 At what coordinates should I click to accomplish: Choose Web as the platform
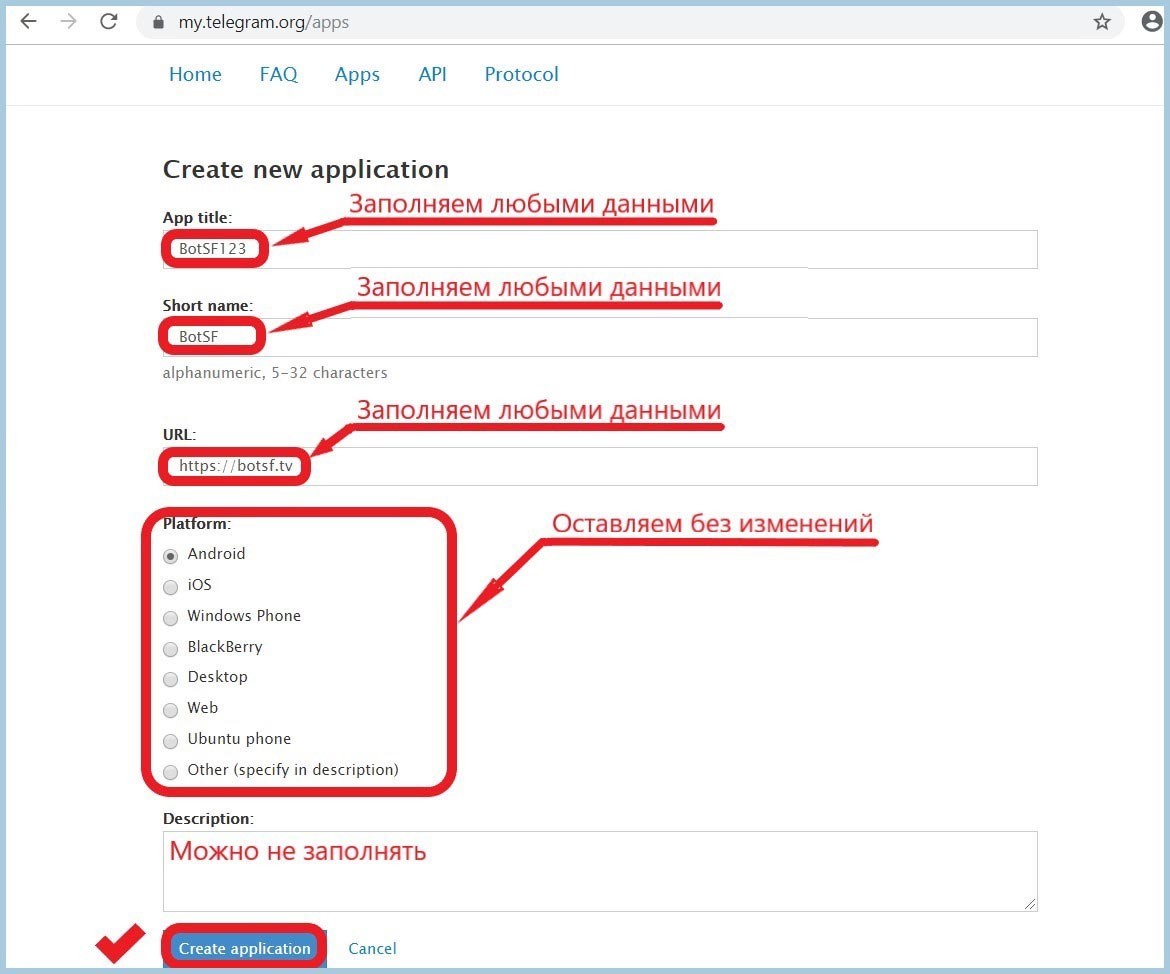(171, 710)
